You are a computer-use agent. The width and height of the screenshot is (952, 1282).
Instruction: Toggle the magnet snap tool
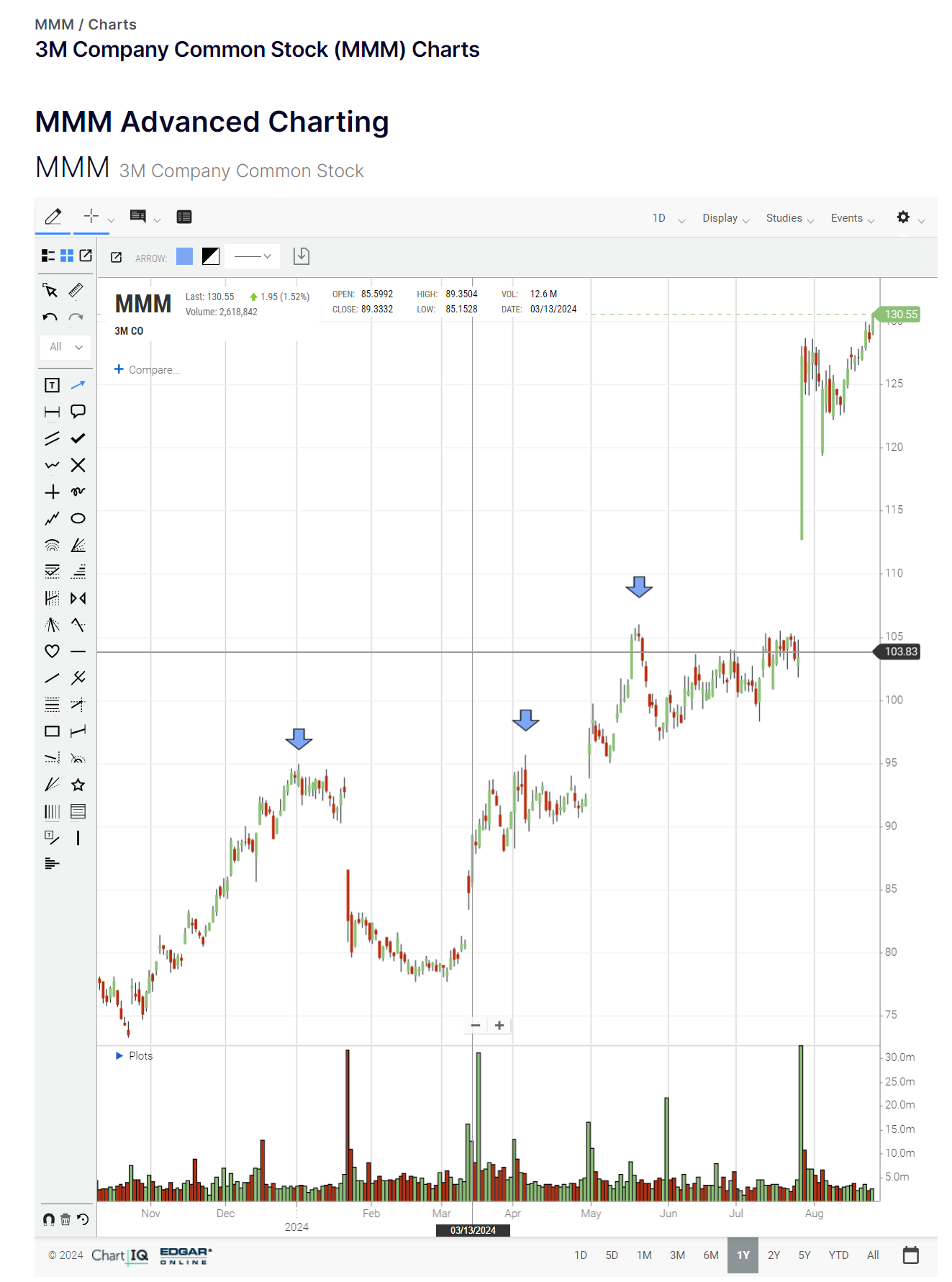coord(48,1219)
